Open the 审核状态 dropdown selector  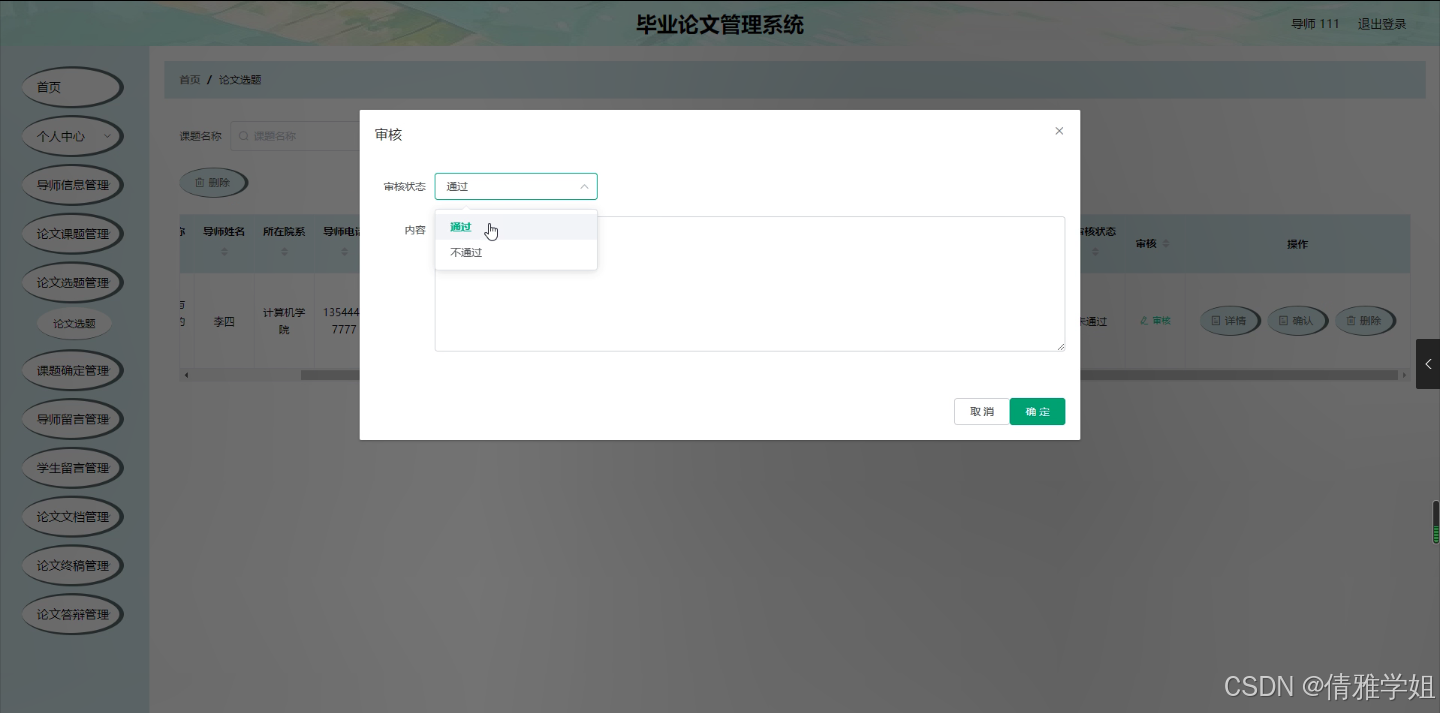point(516,186)
